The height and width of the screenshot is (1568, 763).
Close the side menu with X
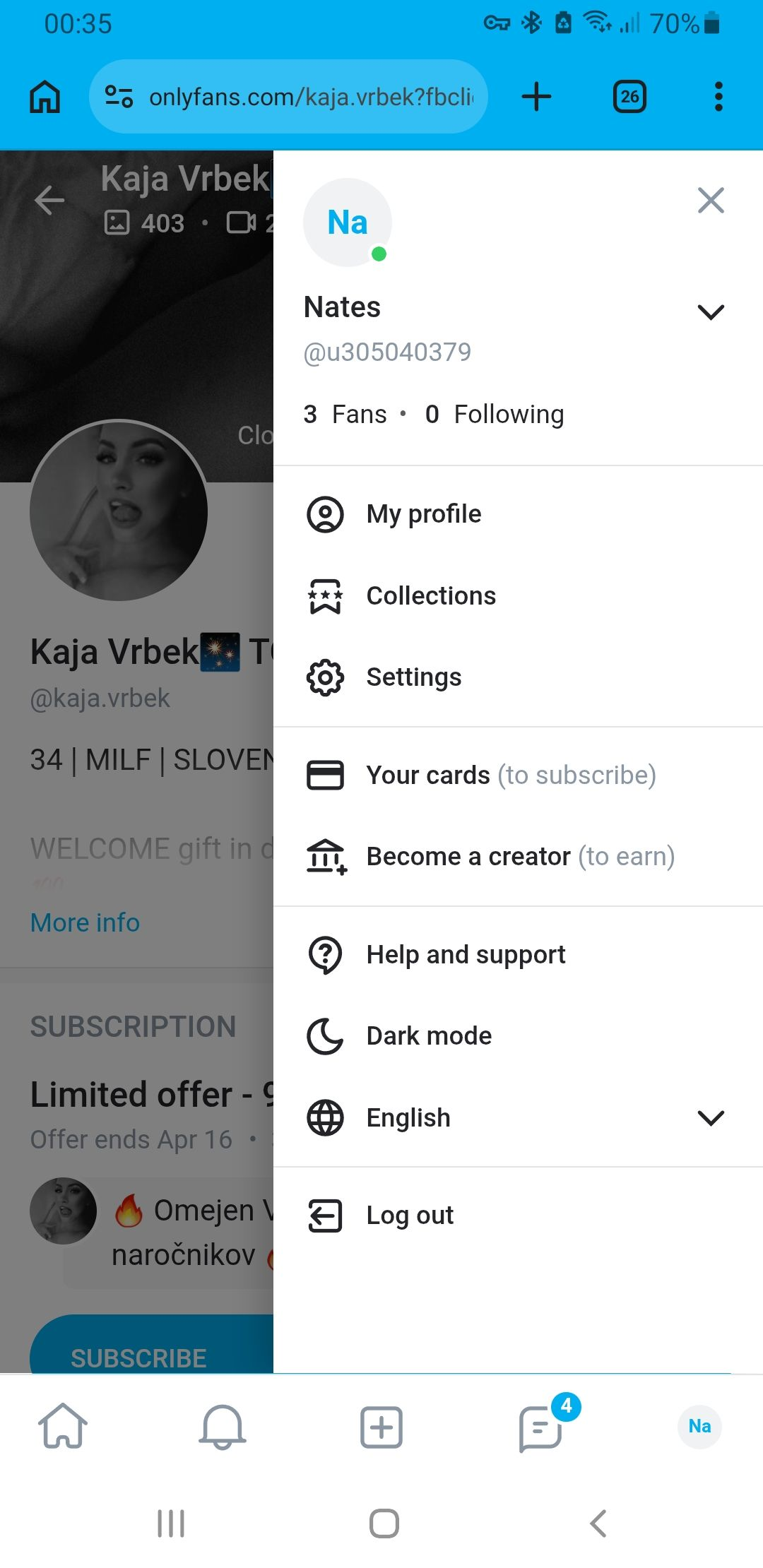coord(711,201)
